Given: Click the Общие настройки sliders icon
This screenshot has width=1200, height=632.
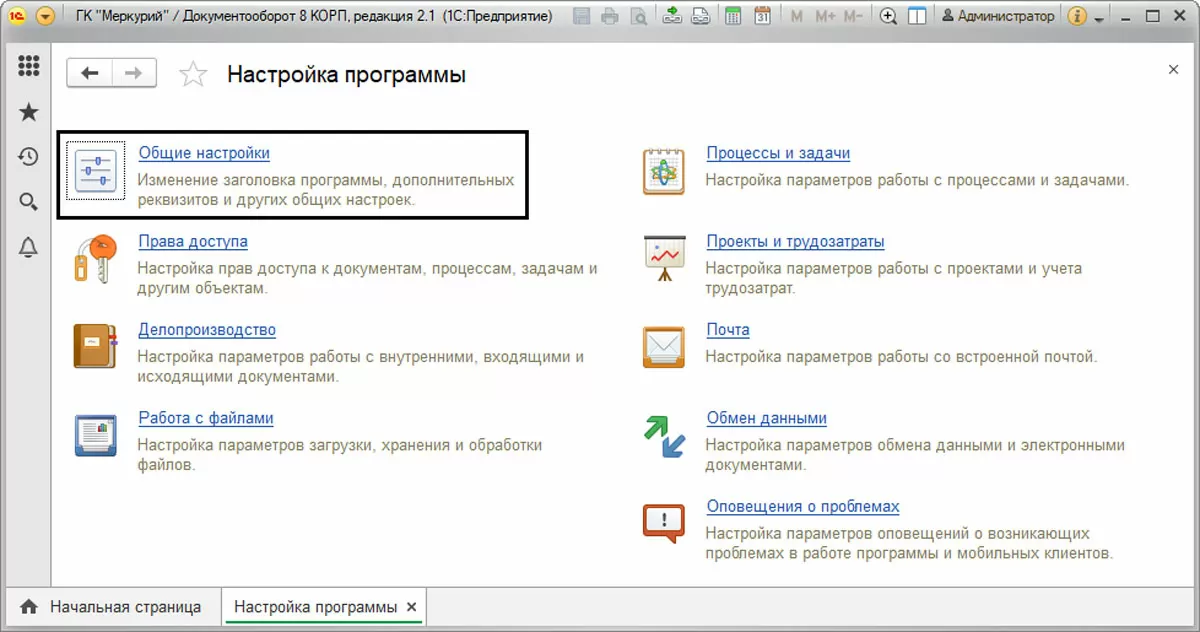Looking at the screenshot, I should click(x=97, y=171).
